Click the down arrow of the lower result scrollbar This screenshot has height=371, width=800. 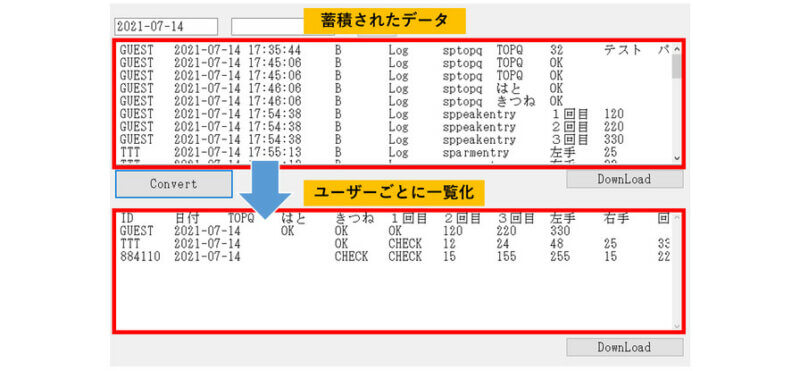677,326
